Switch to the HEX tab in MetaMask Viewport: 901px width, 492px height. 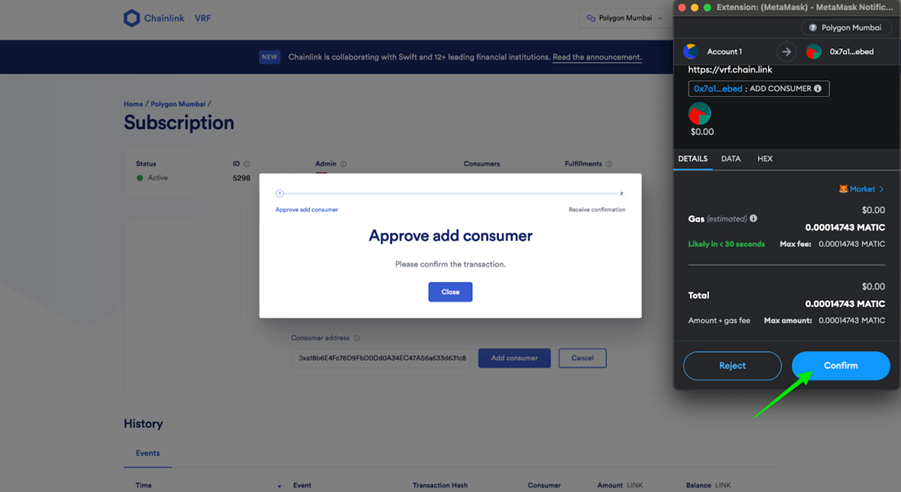765,159
